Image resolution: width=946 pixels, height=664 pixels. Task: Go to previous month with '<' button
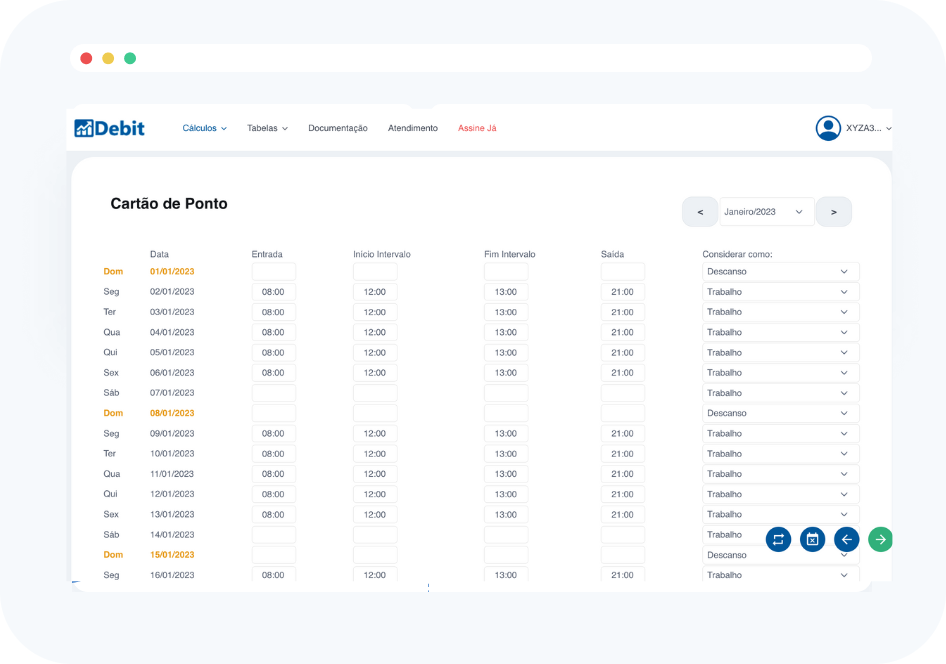[700, 212]
